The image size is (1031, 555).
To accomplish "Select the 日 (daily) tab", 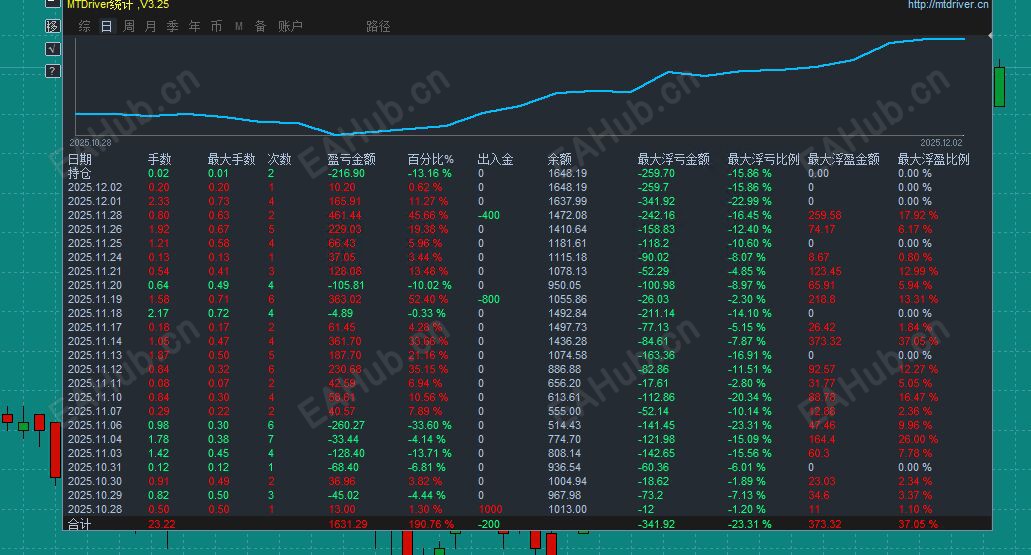I will coord(107,26).
